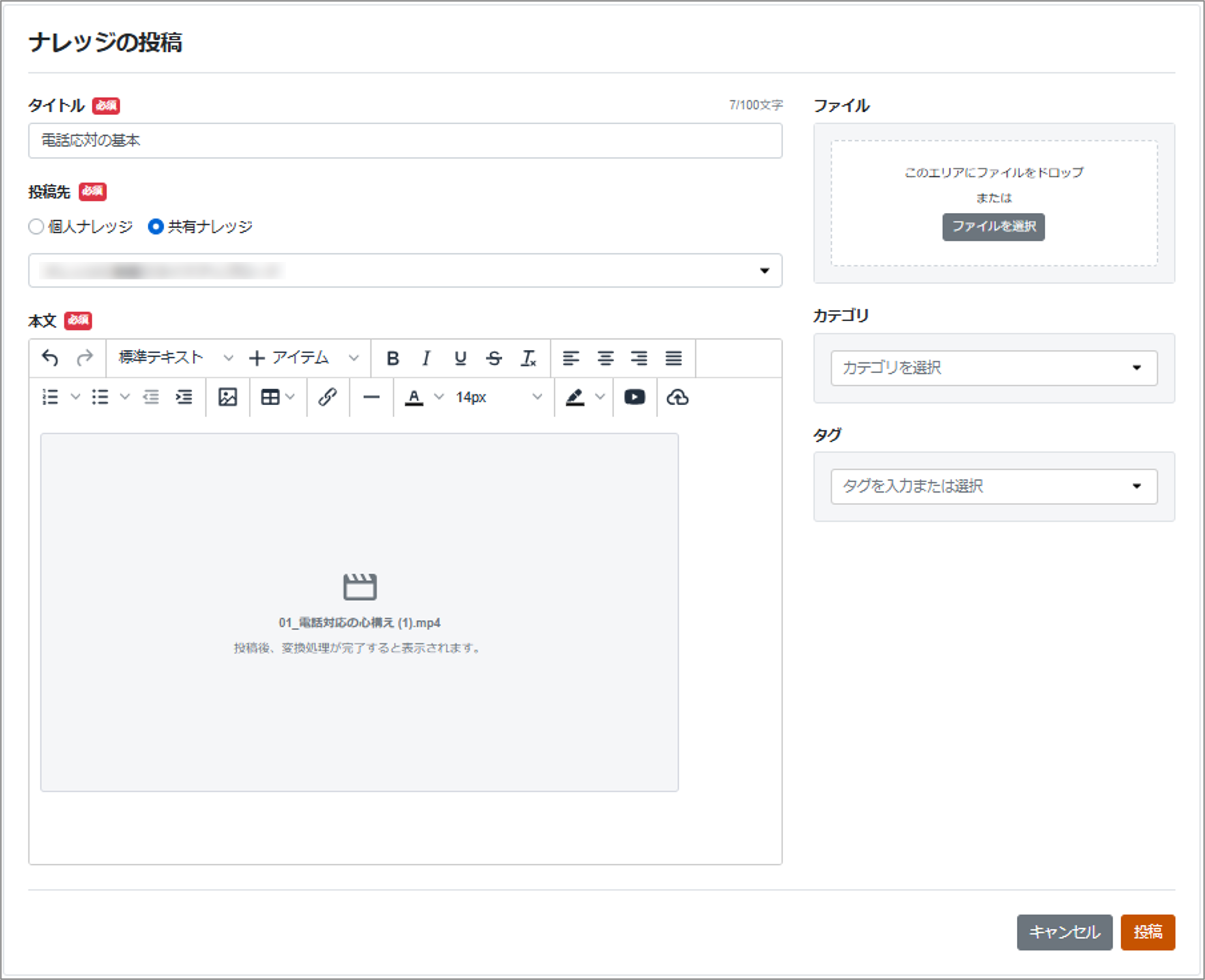Click the ファイルを選択 button
The image size is (1205, 980).
993,227
